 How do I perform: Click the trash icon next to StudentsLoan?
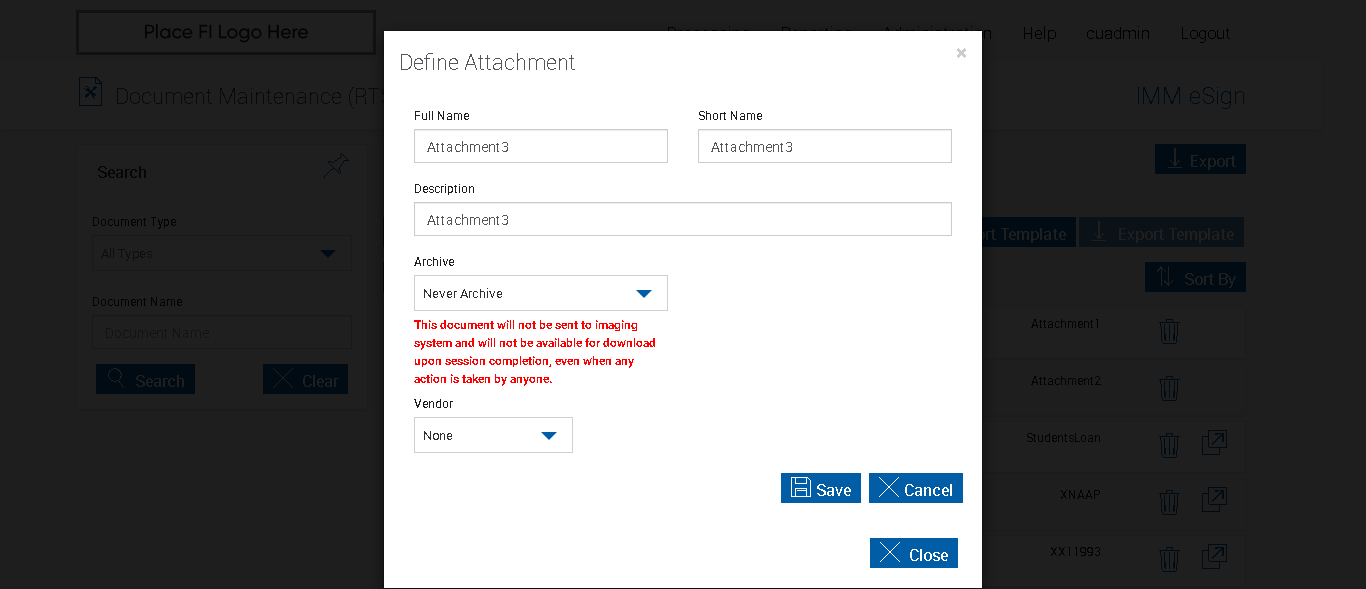1169,445
